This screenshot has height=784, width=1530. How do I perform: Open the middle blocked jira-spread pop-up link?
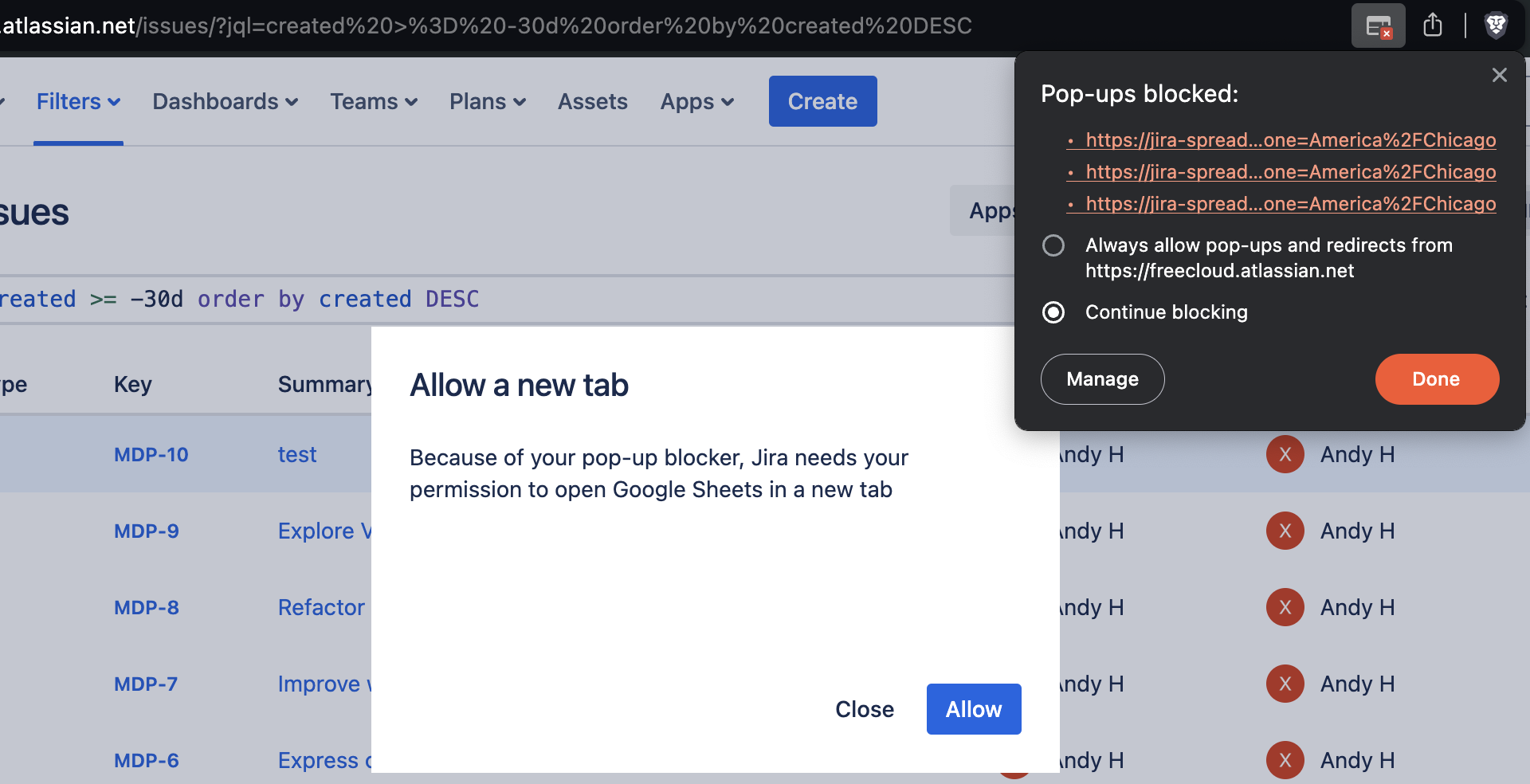coord(1290,172)
